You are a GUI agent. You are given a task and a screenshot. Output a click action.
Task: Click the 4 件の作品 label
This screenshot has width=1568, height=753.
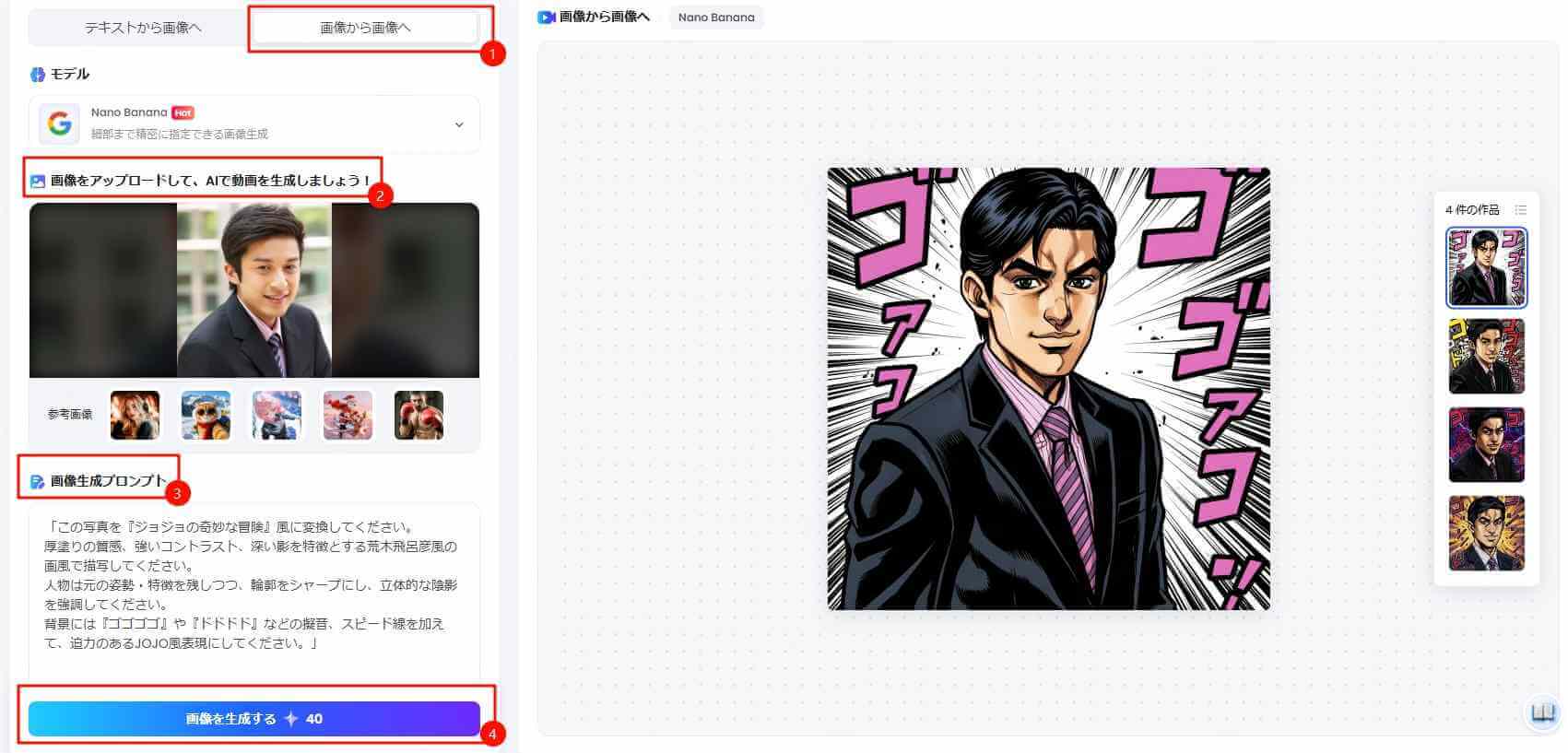(x=1472, y=210)
